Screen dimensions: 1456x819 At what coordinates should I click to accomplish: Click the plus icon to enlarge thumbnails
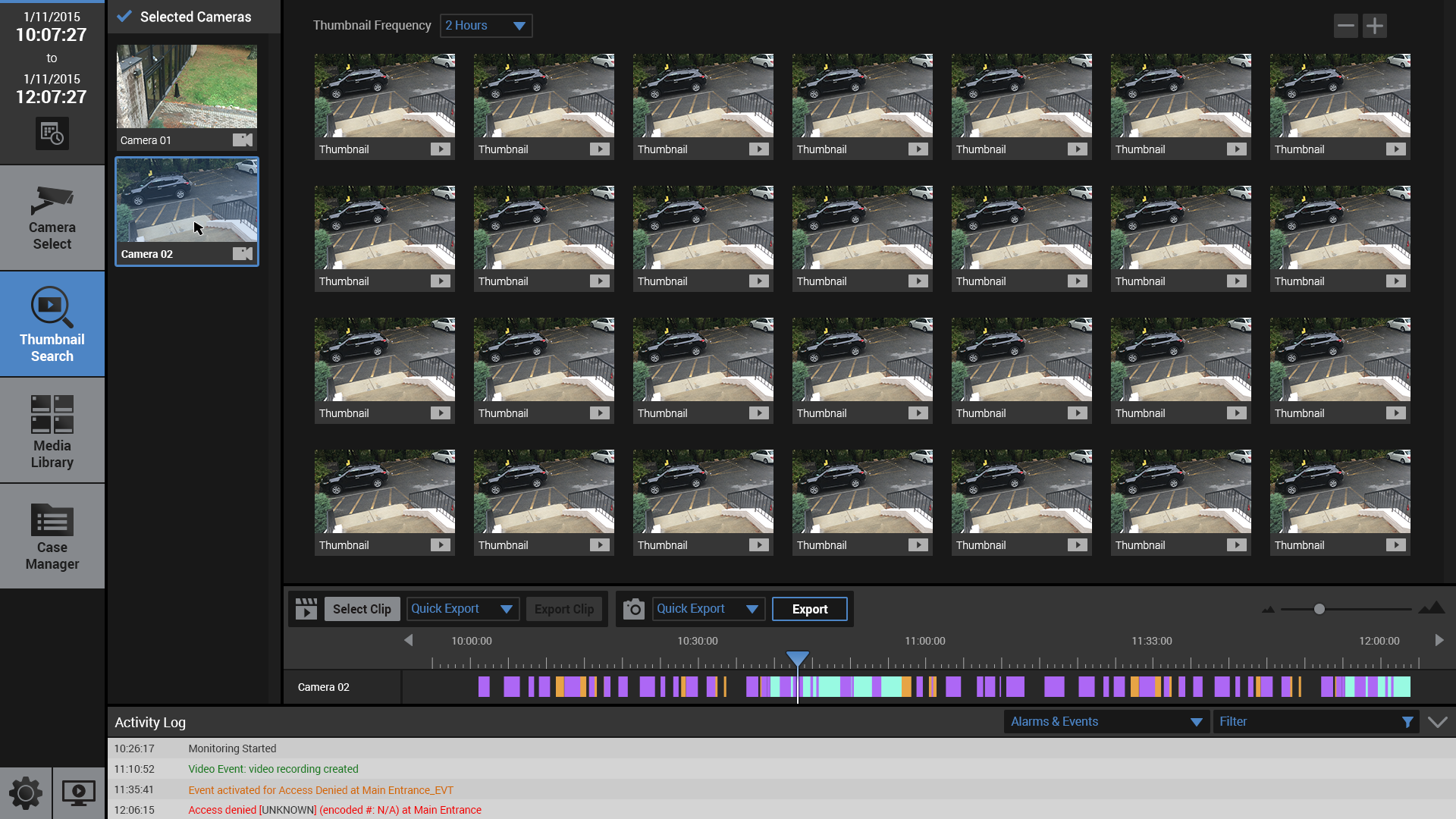coord(1374,26)
